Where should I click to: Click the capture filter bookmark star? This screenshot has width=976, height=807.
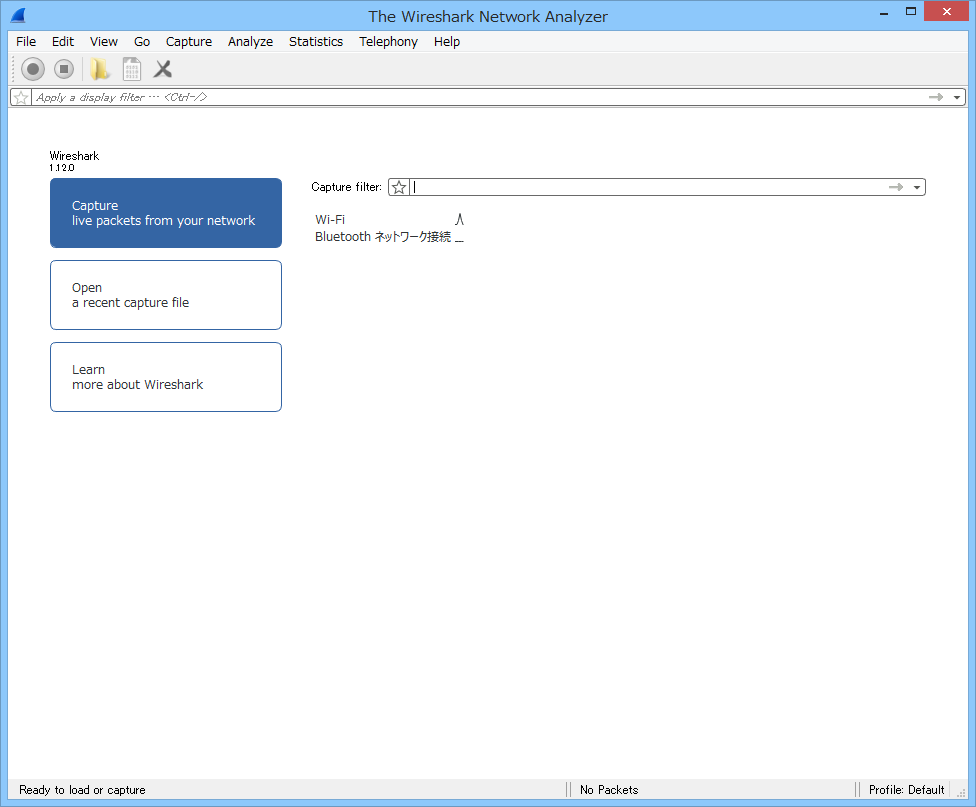(x=398, y=187)
